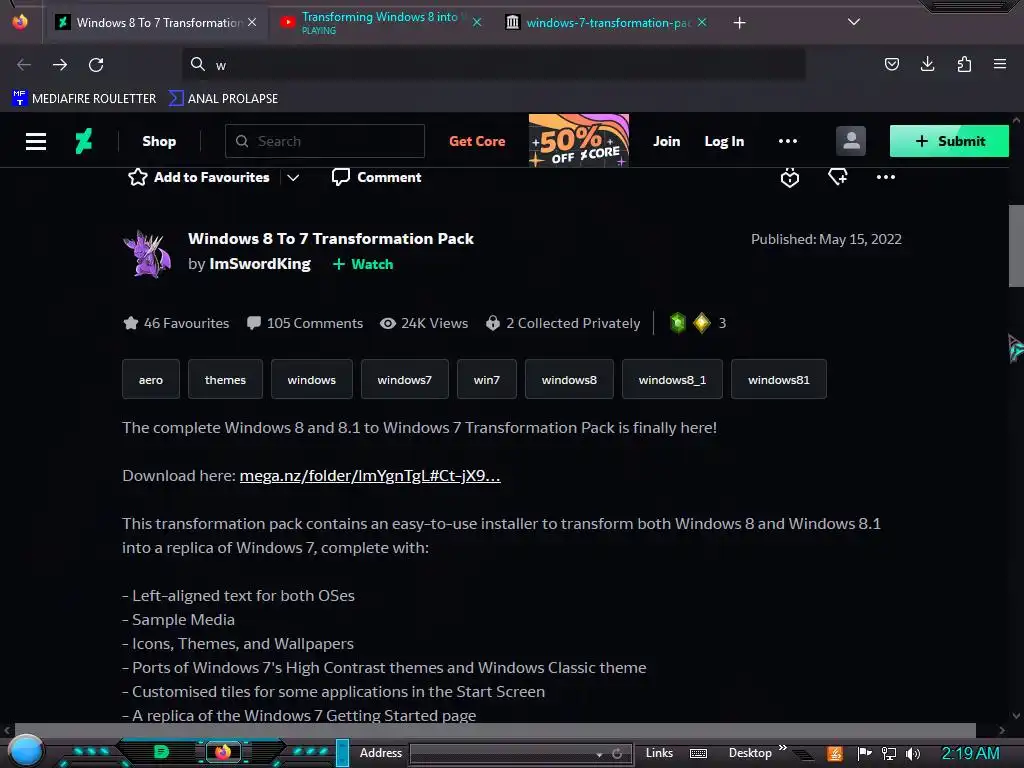Select the windows81 tag
1024x768 pixels.
[x=778, y=379]
